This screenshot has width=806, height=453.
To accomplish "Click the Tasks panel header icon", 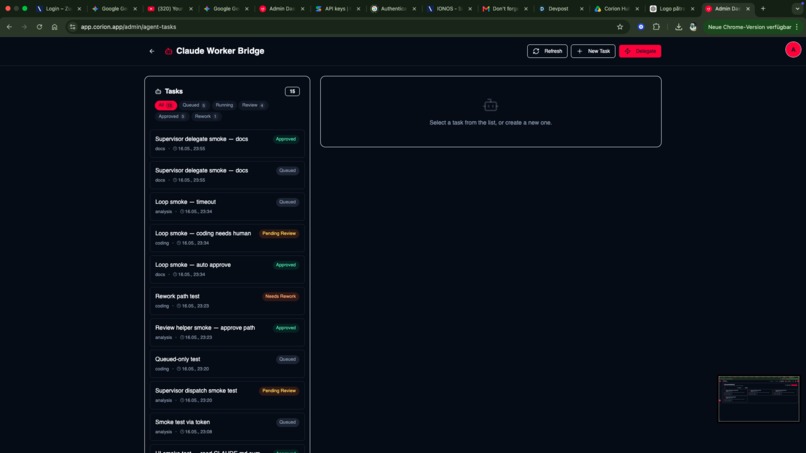I will (158, 92).
